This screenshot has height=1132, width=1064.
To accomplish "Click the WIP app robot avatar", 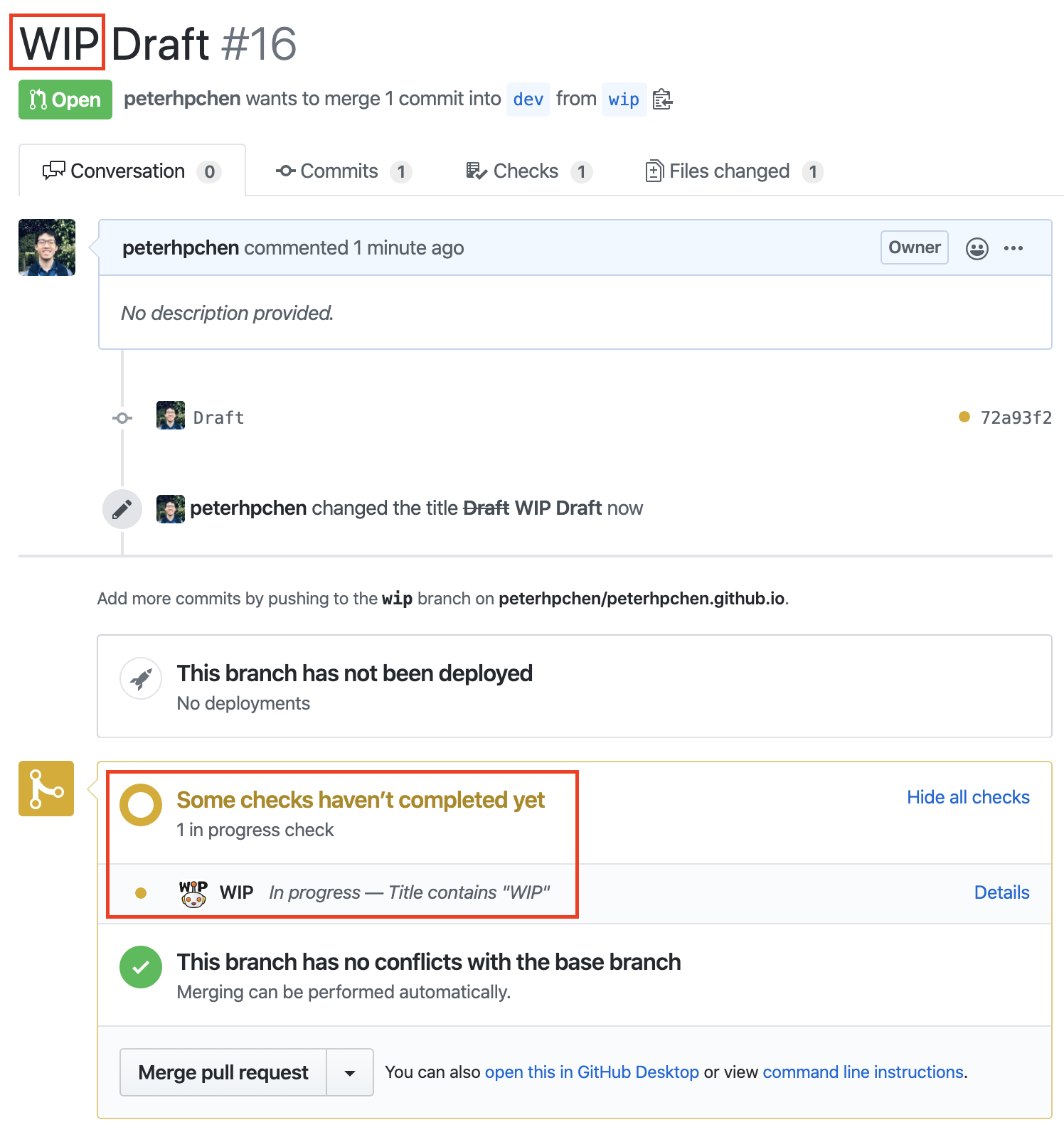I will tap(193, 893).
